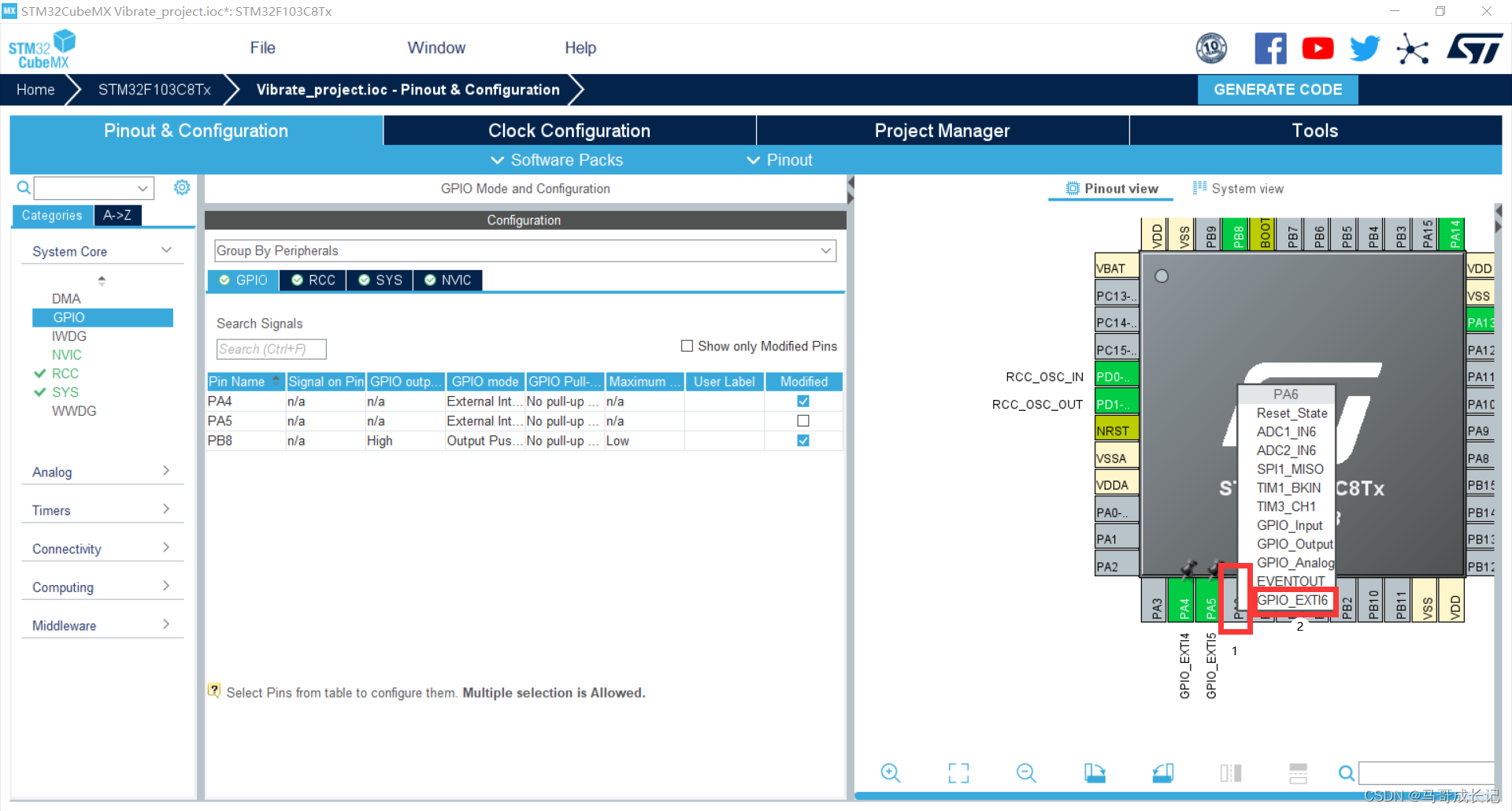
Task: Click the Search Signals input field
Action: click(271, 349)
